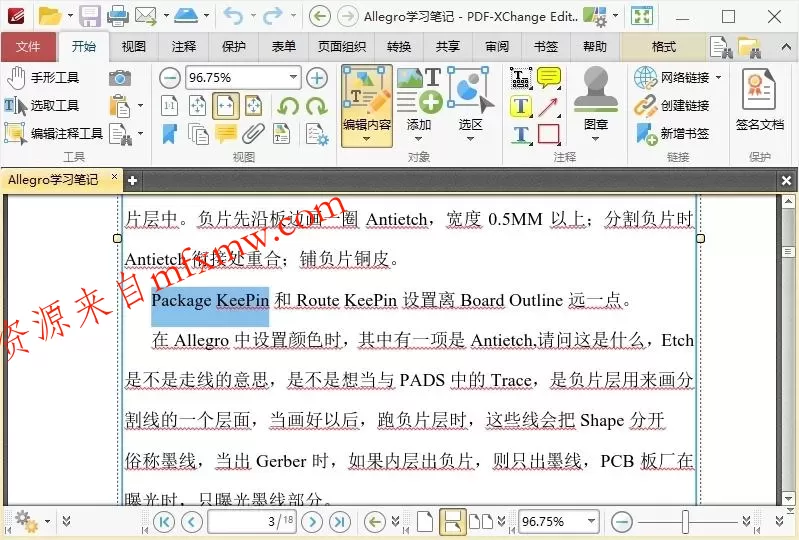
Task: Expand the 编辑内容 dropdown arrow
Action: point(366,139)
